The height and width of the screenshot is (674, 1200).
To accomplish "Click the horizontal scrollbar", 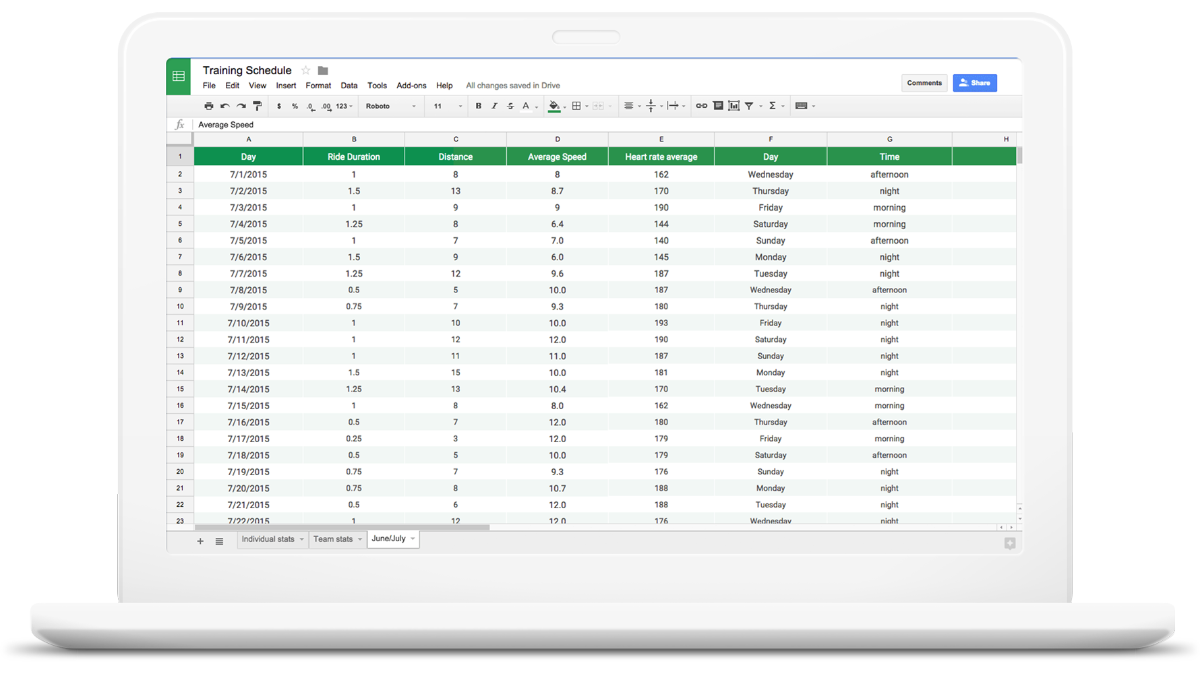I will pyautogui.click(x=342, y=527).
